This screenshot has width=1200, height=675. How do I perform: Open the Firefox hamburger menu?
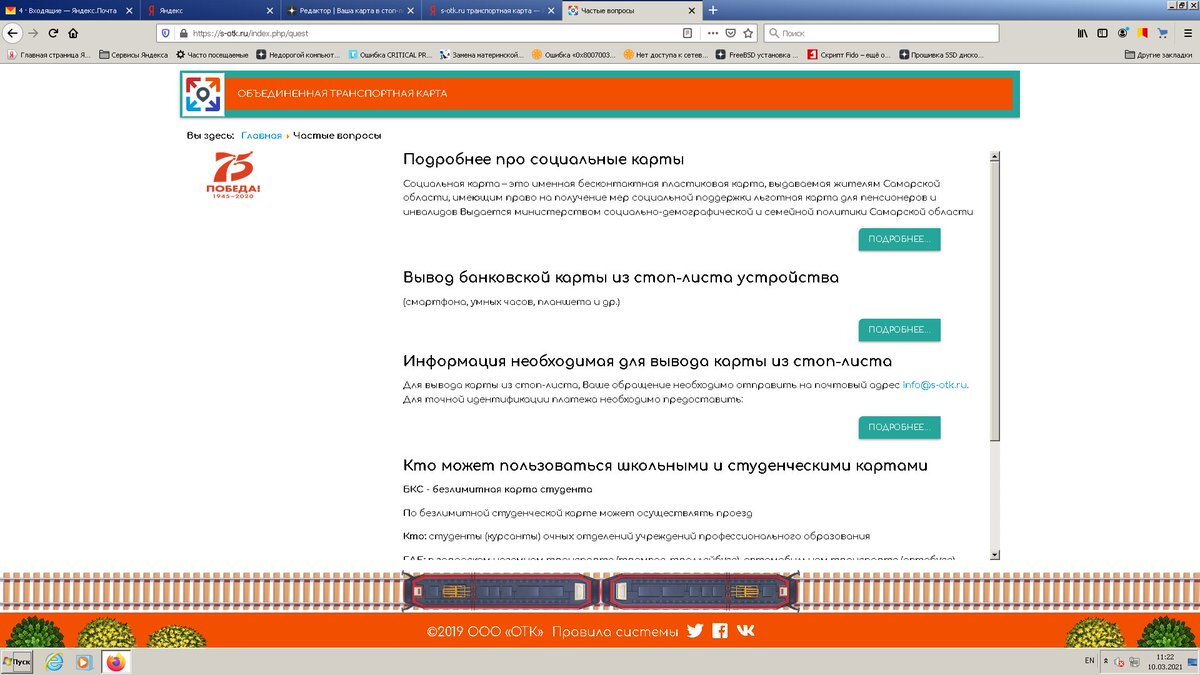(1187, 32)
